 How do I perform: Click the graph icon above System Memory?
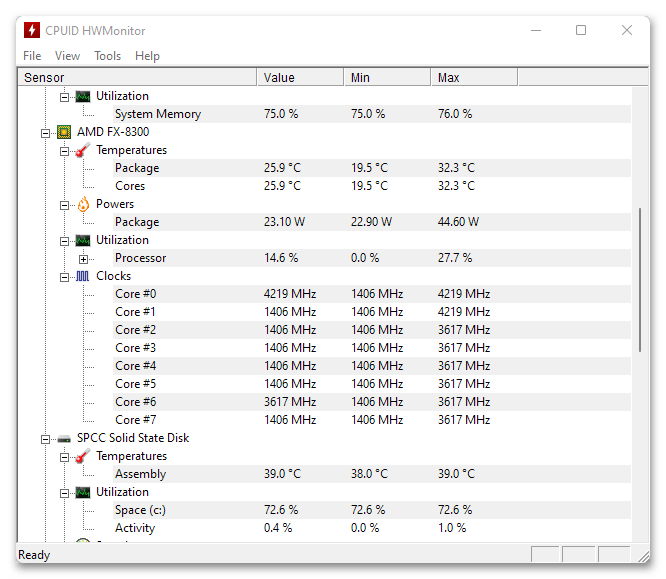[83, 96]
